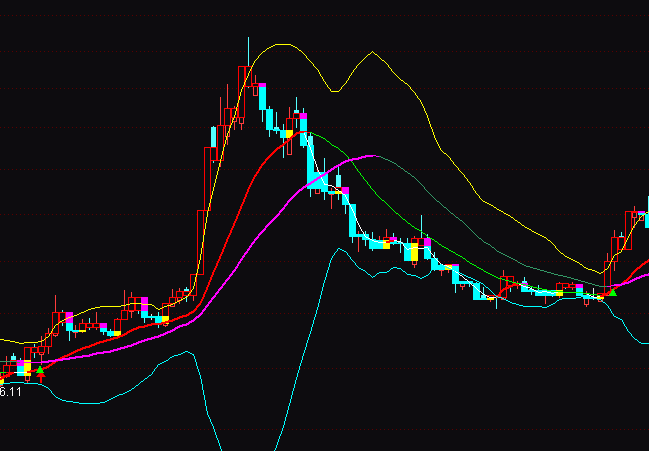Click the green triangle signal at right
Image resolution: width=649 pixels, height=451 pixels.
tap(613, 291)
